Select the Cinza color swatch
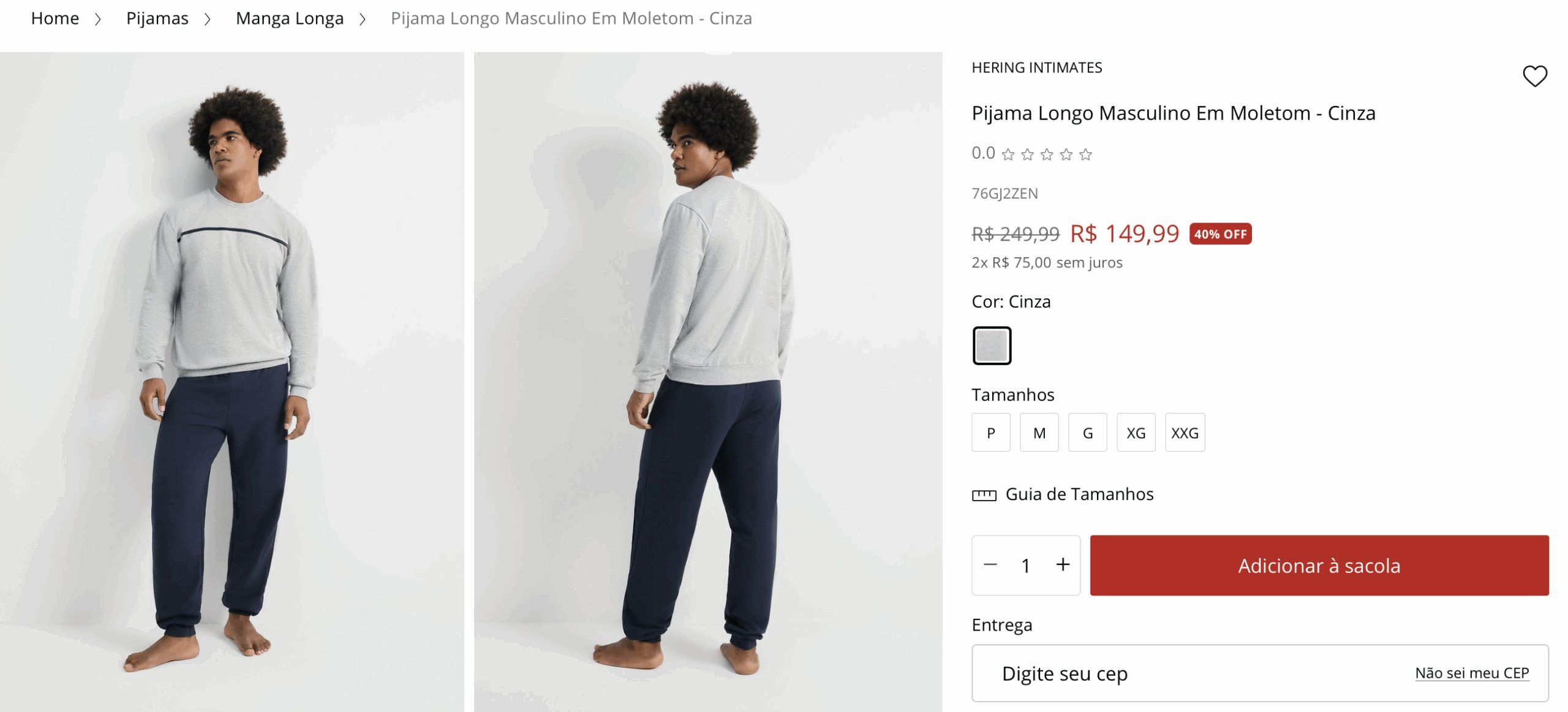Screen dimensions: 1568x712 tap(992, 346)
